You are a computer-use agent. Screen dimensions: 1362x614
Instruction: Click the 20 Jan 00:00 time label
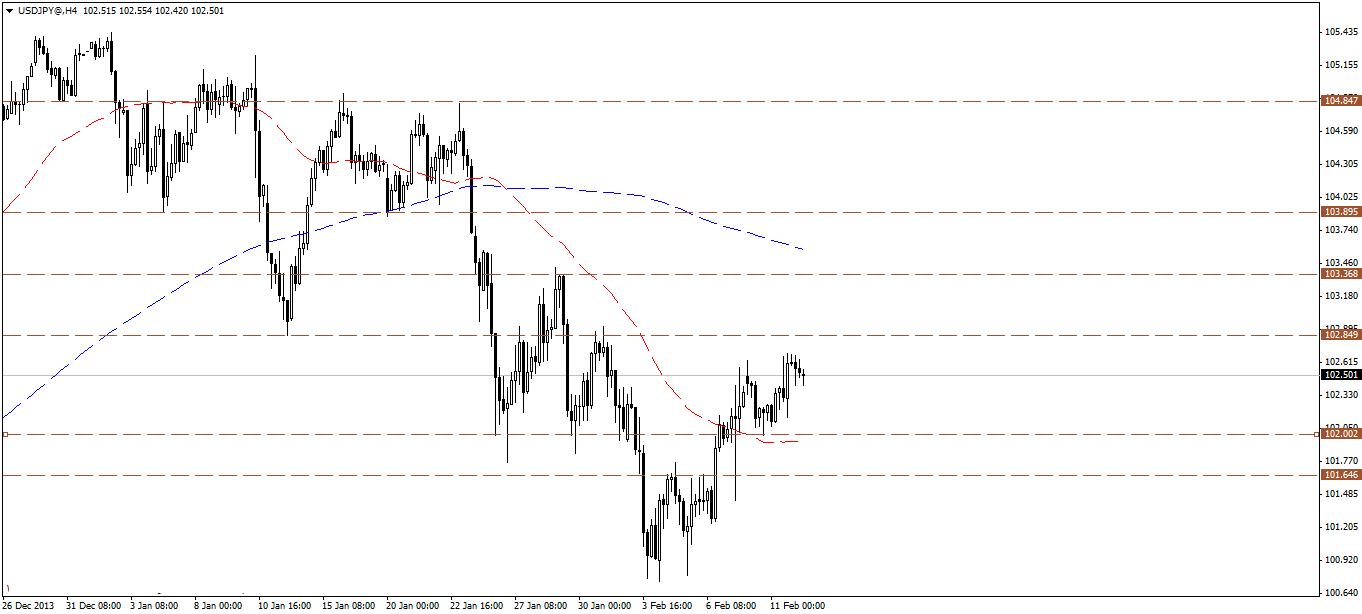[x=414, y=606]
